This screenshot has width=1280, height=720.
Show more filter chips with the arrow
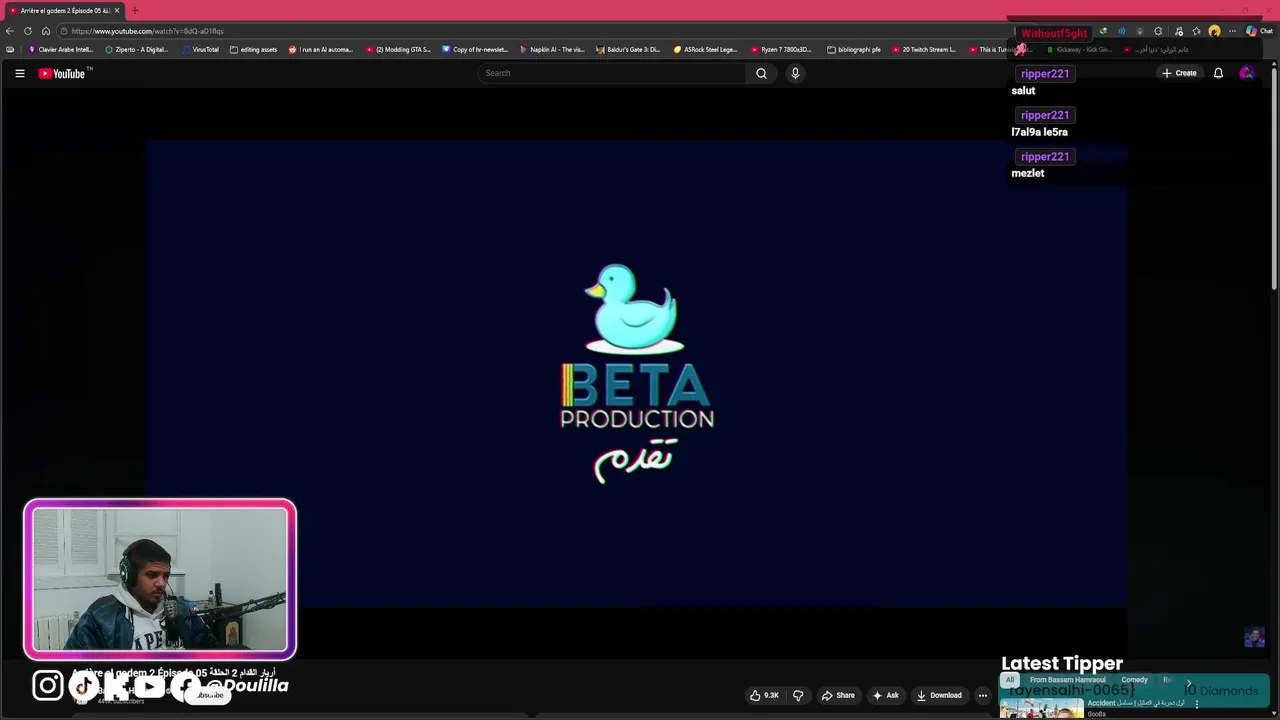pyautogui.click(x=1189, y=683)
